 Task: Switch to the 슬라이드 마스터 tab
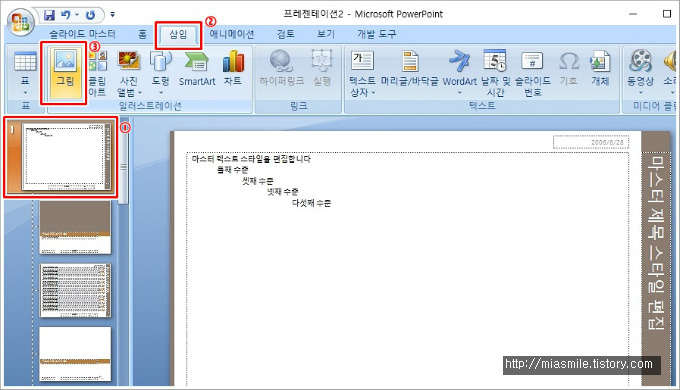tap(82, 34)
